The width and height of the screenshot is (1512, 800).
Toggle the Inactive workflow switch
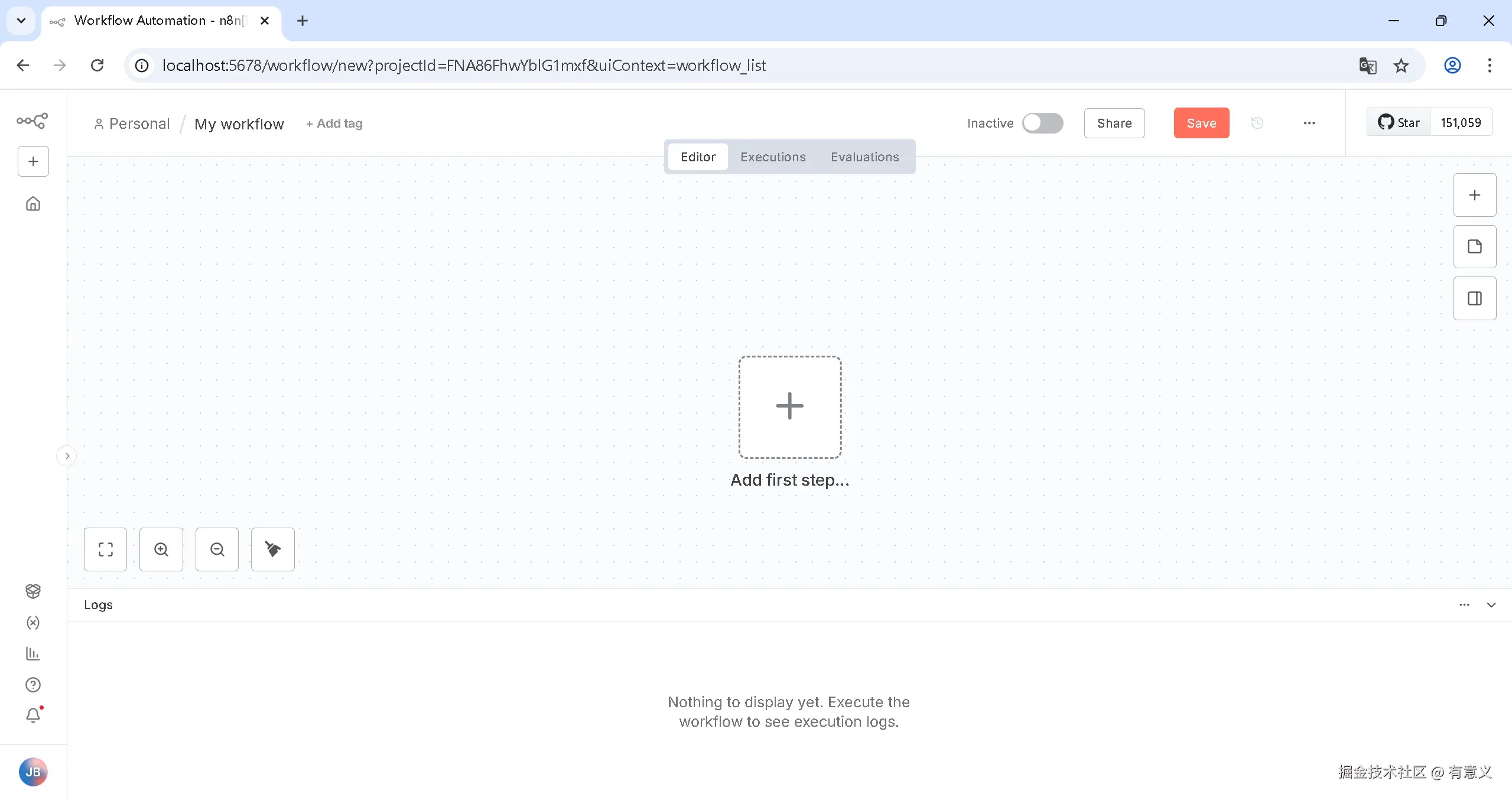pos(1042,123)
